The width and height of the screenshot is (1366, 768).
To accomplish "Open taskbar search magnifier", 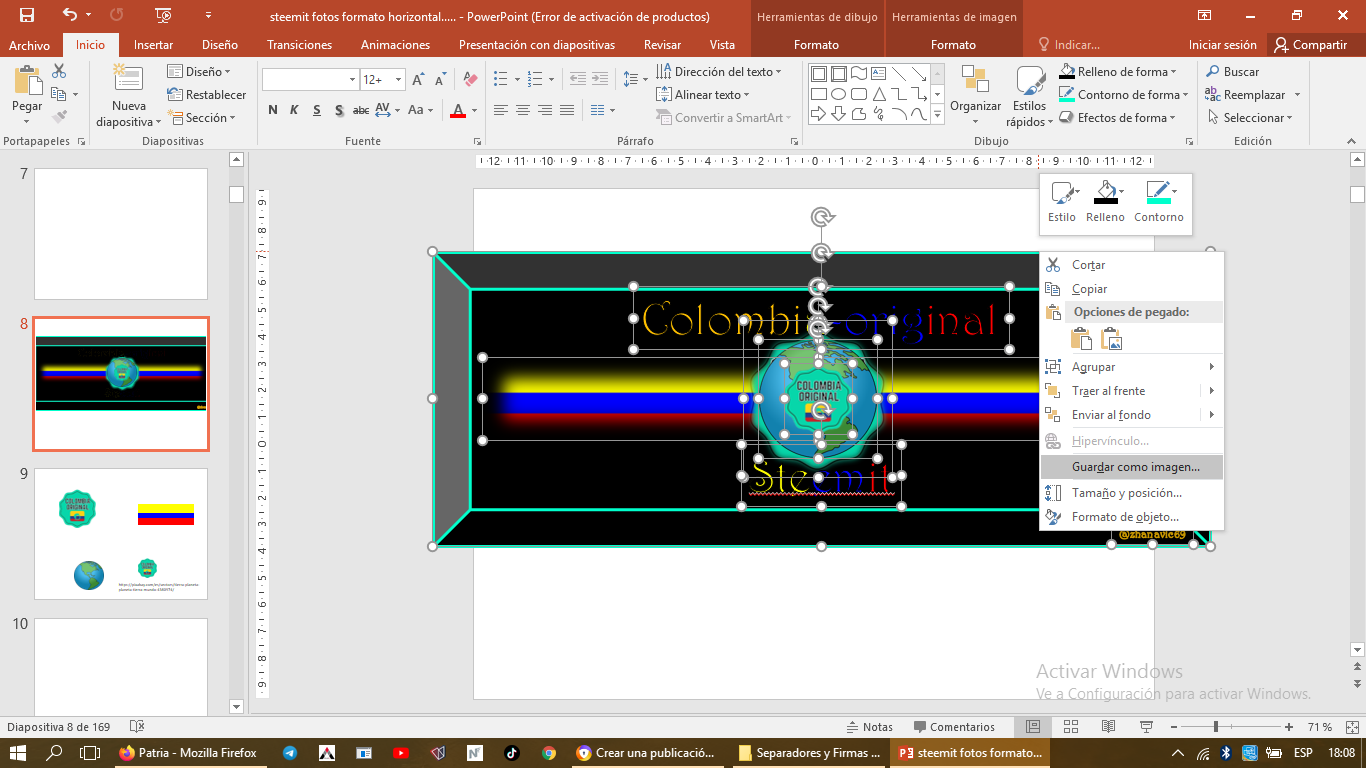I will pyautogui.click(x=55, y=753).
